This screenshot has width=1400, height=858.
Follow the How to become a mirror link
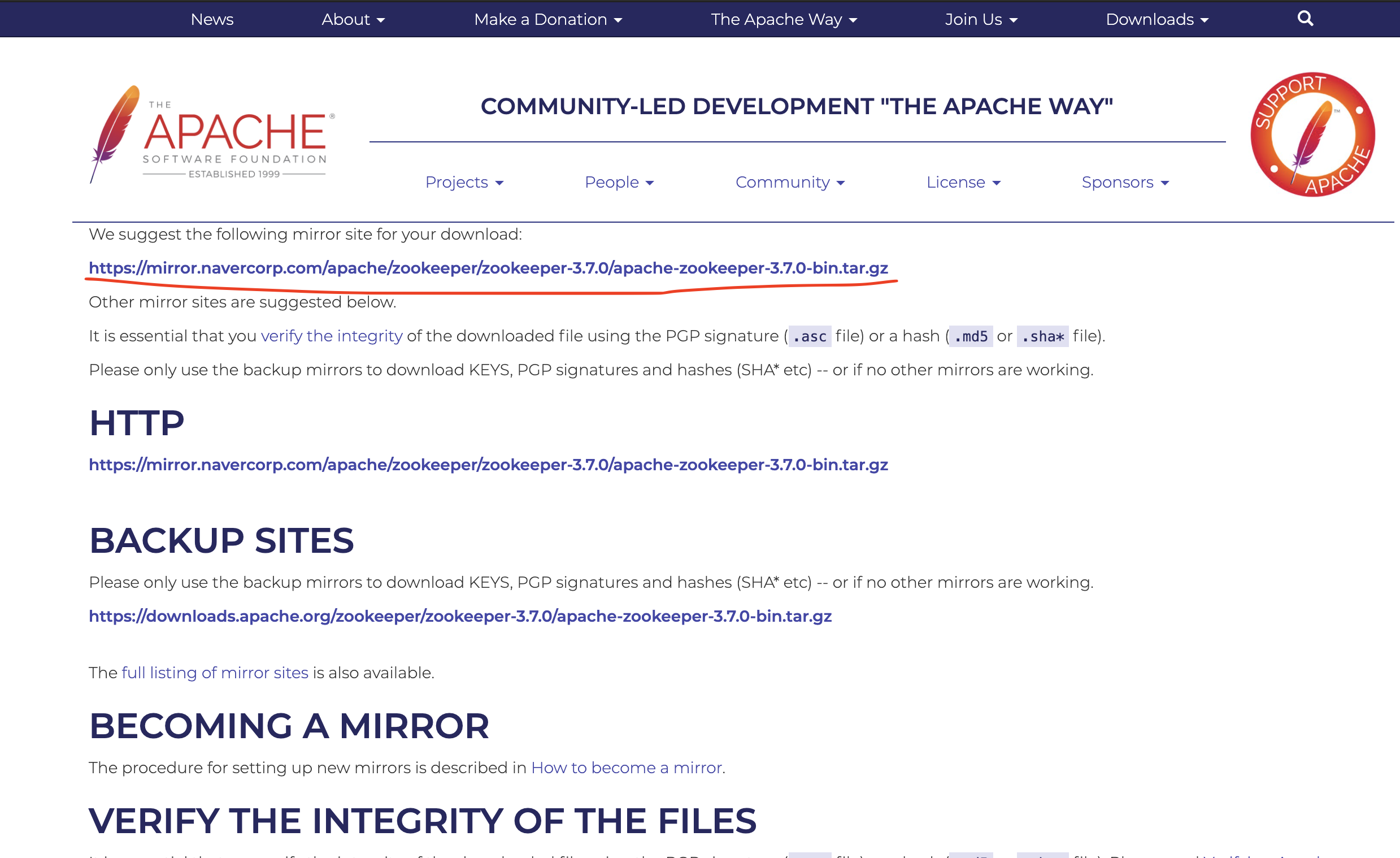626,768
